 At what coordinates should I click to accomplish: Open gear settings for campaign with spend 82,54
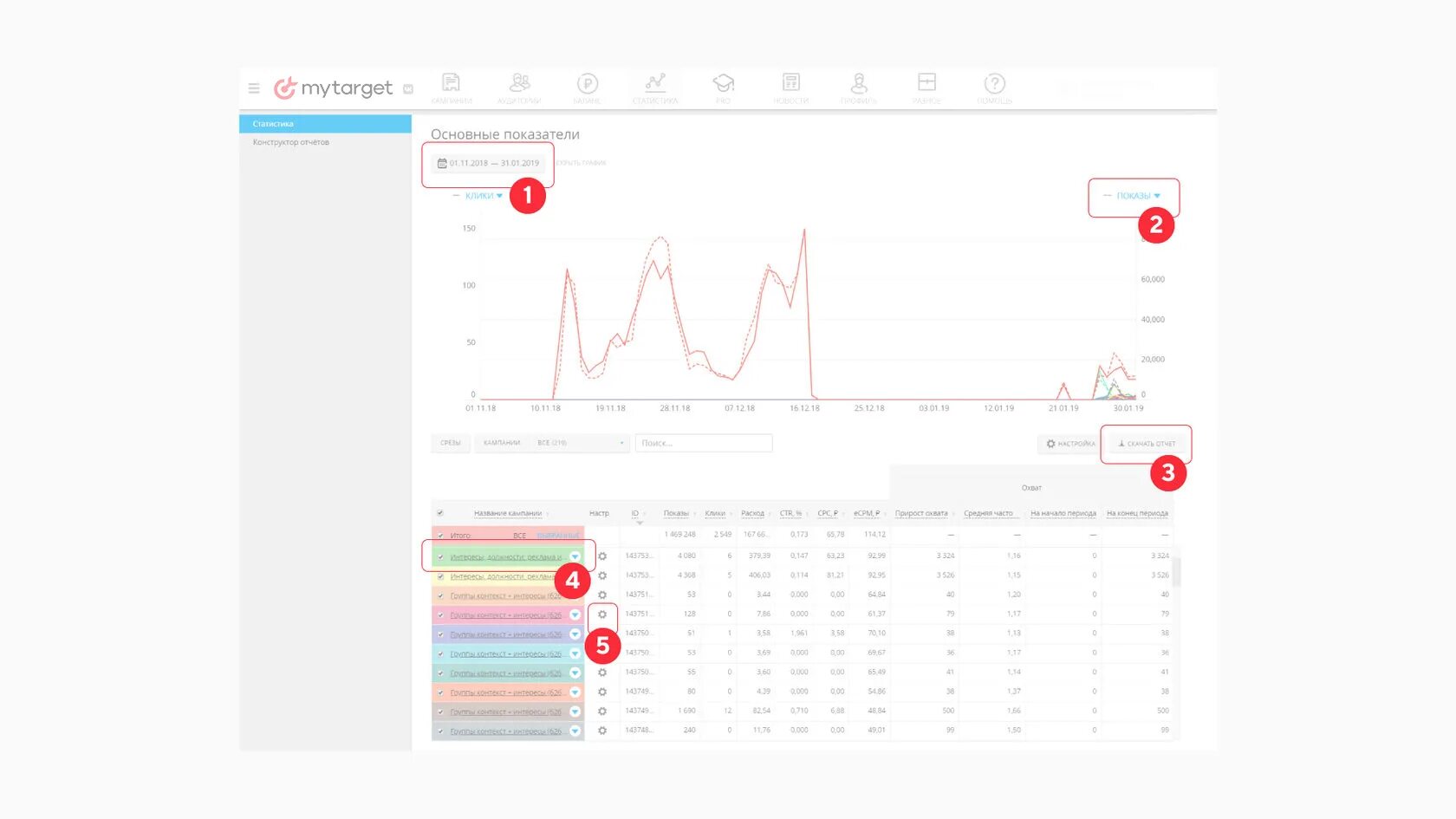coord(602,712)
